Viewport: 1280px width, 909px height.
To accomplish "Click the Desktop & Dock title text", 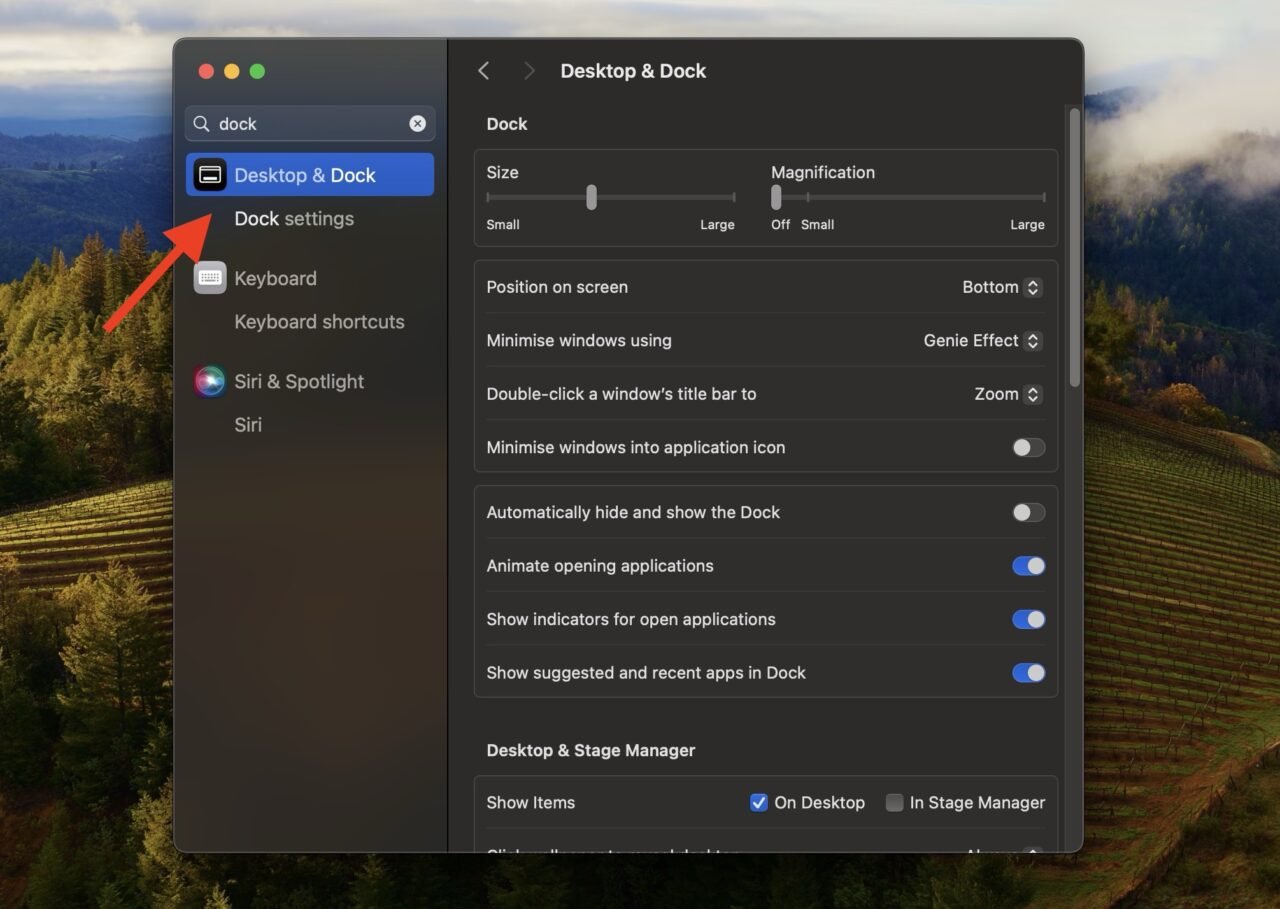I will (633, 71).
